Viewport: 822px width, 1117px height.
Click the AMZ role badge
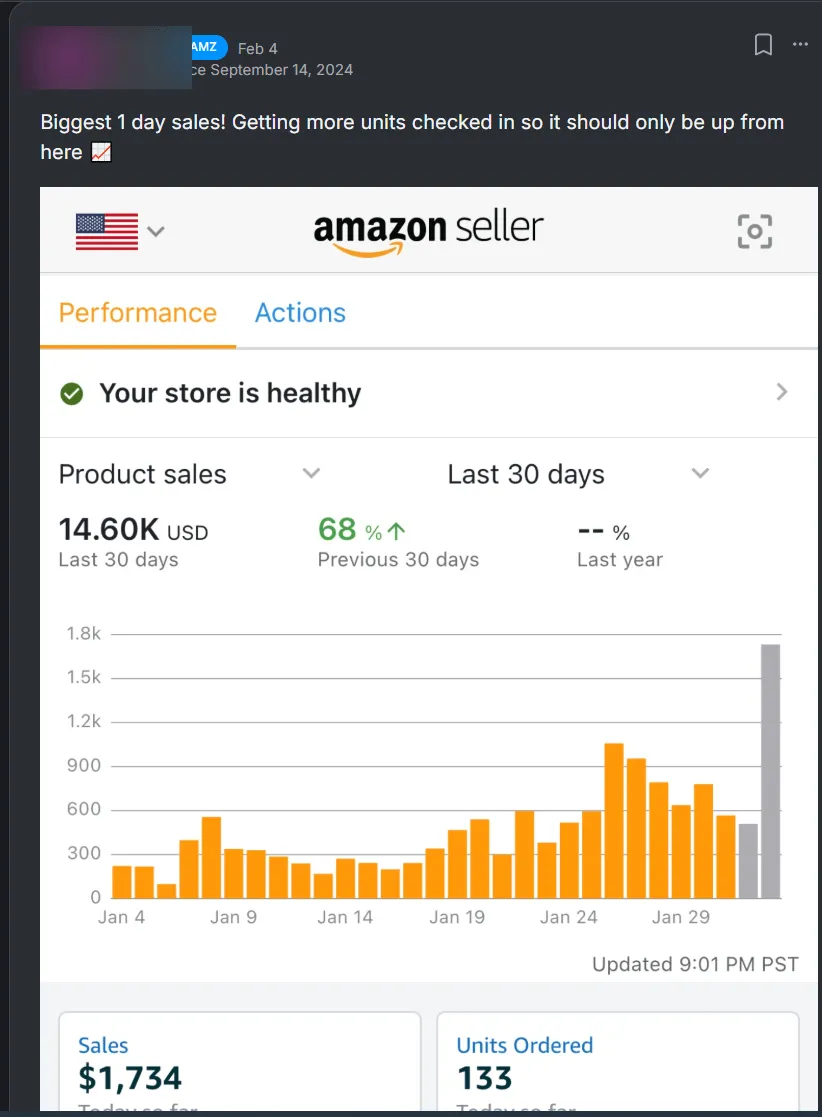click(209, 47)
